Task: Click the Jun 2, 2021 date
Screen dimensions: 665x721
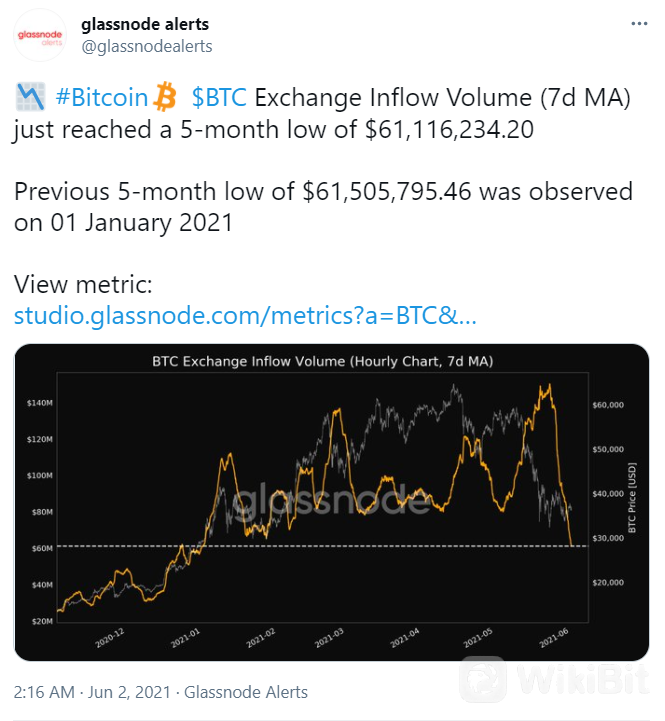Action: tap(129, 692)
